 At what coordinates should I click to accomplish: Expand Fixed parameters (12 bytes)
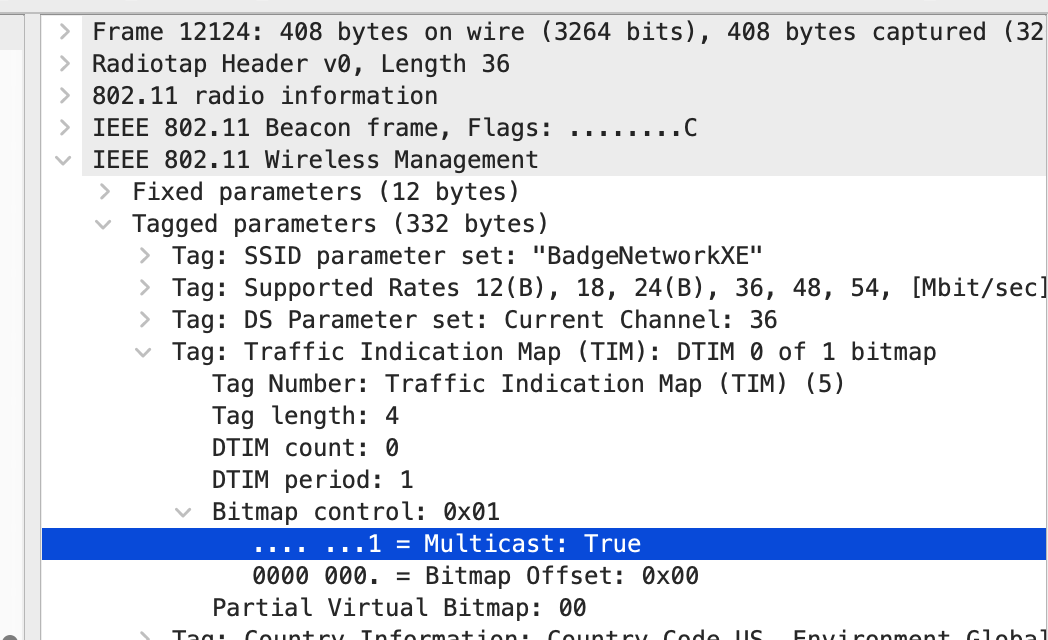[104, 192]
